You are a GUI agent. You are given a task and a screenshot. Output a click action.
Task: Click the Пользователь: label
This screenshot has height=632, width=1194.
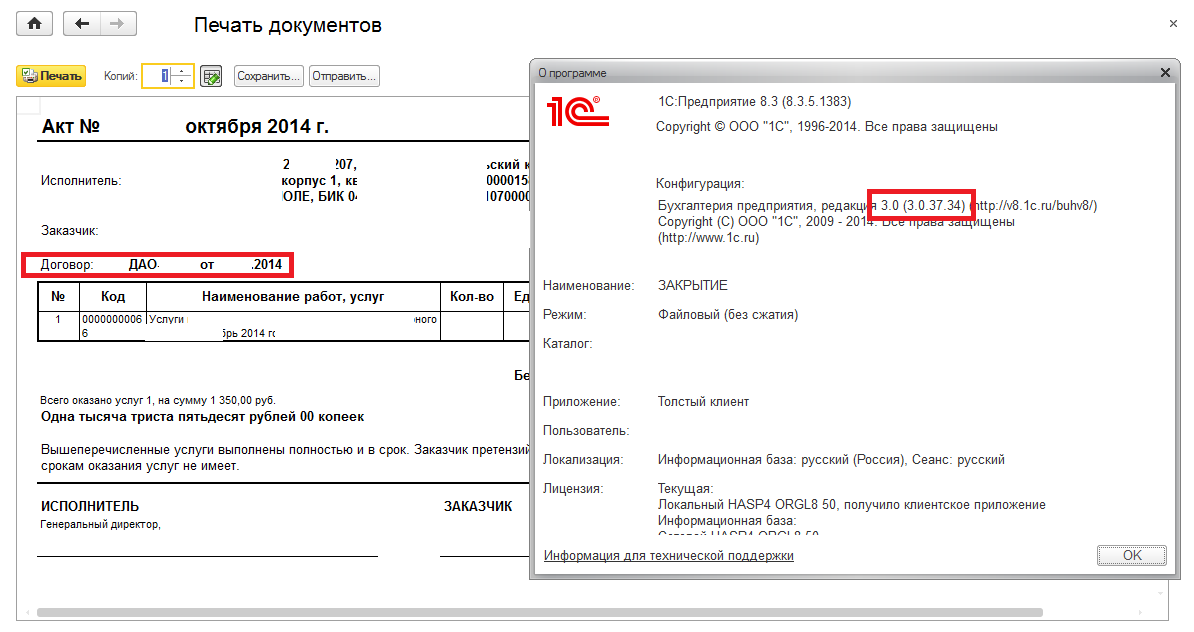(x=586, y=431)
